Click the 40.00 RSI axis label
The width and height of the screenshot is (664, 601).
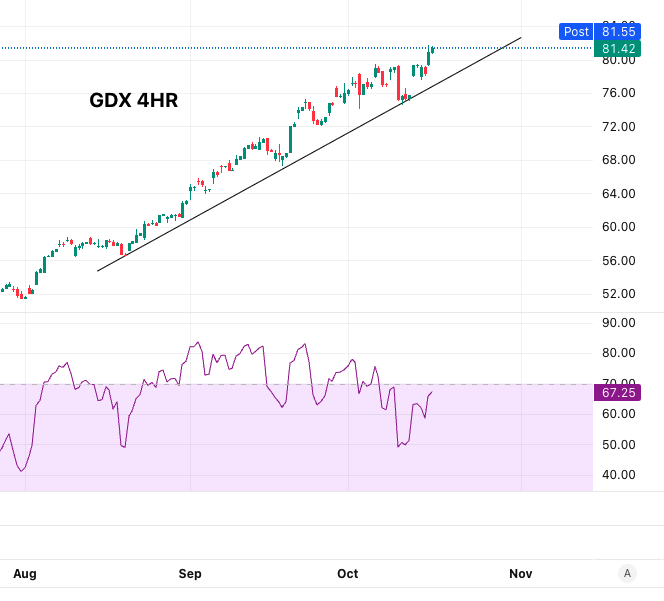(619, 475)
